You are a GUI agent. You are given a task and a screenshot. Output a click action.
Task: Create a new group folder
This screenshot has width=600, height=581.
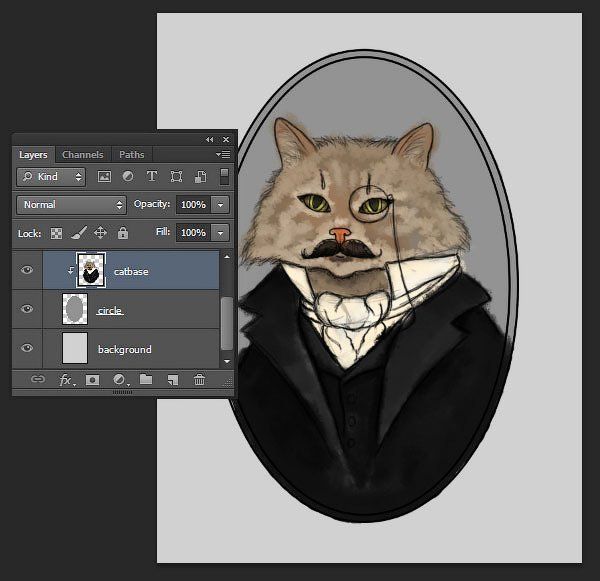pyautogui.click(x=146, y=379)
